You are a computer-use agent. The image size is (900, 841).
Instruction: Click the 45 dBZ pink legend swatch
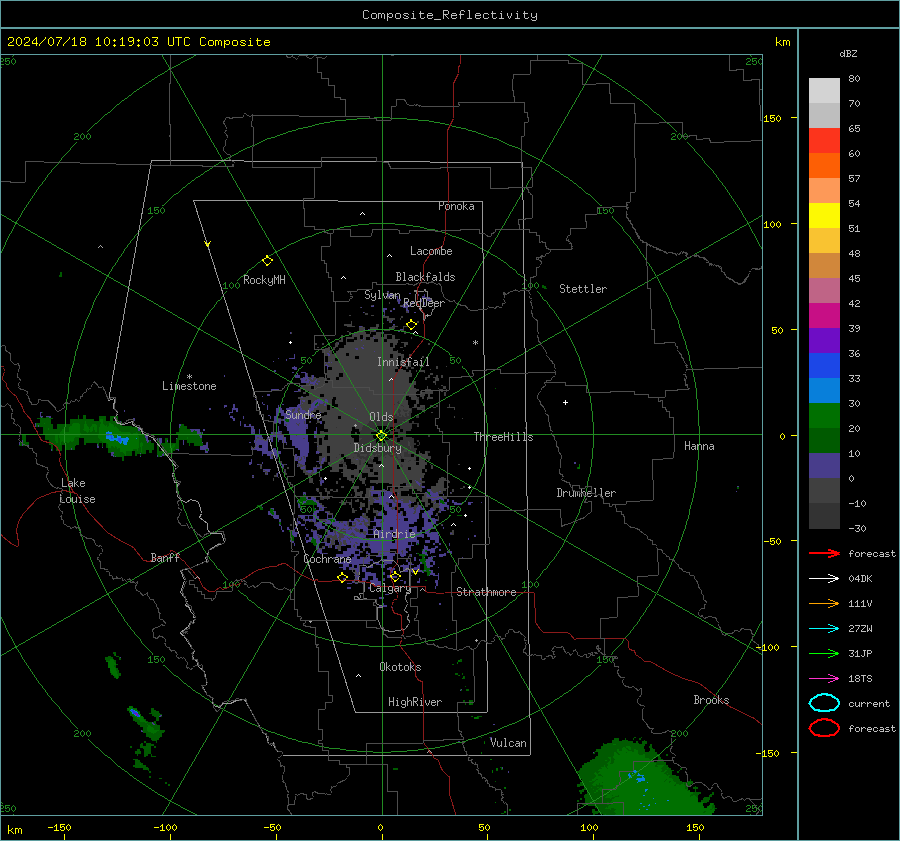824,290
